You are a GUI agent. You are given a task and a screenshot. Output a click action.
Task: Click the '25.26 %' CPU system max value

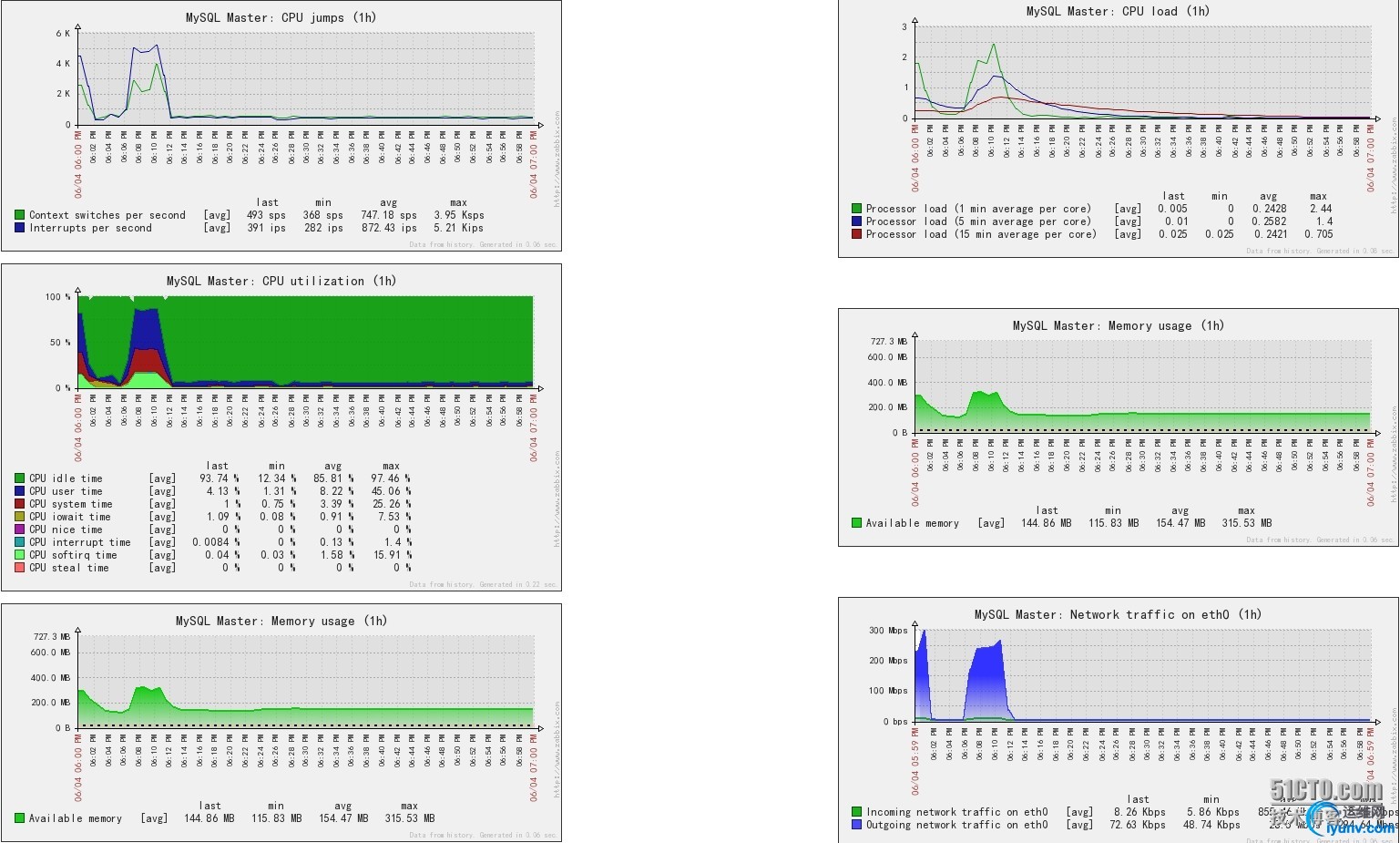[391, 504]
